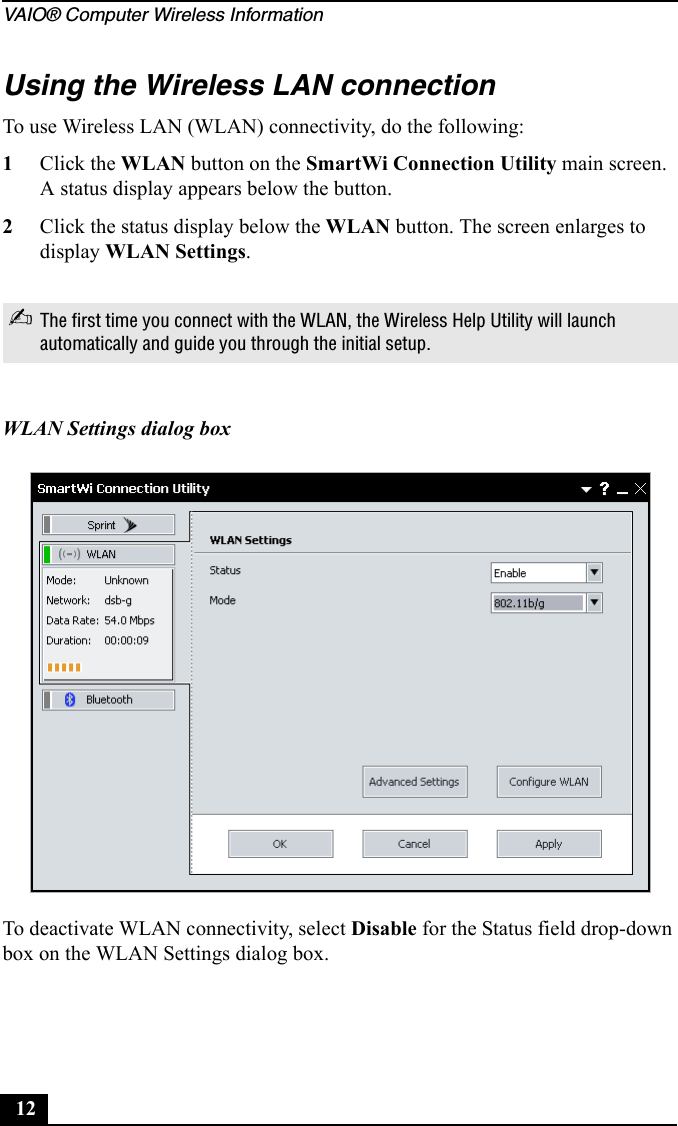Select the Bluetooth connection button

[108, 699]
